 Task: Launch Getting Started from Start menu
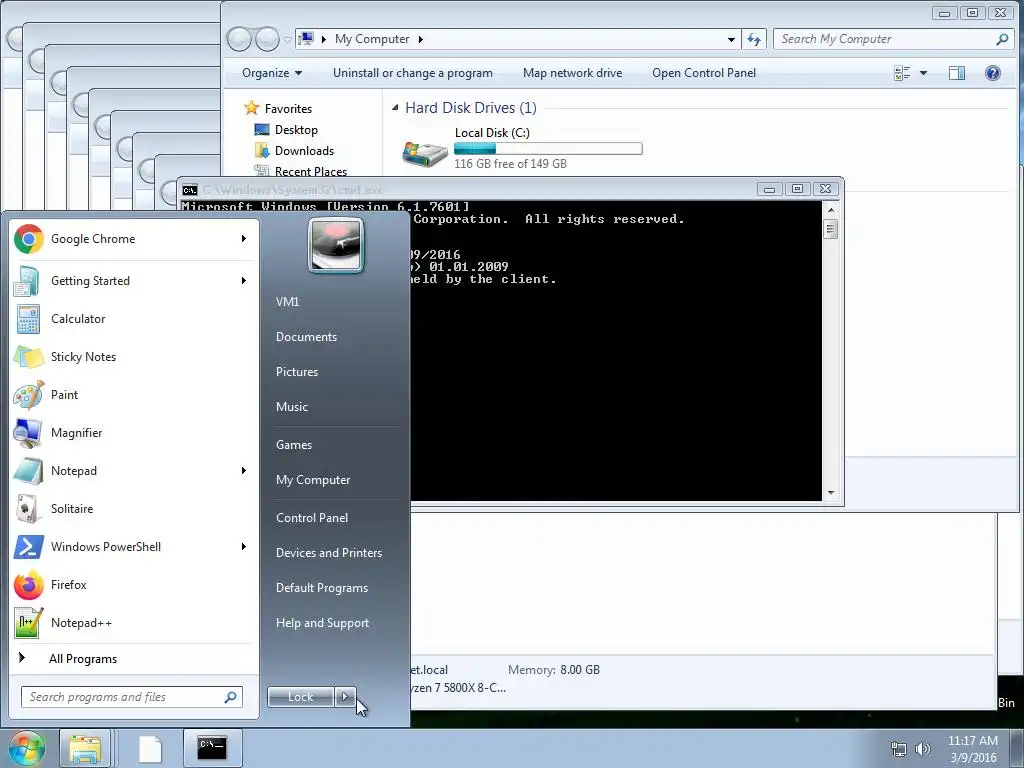pos(131,281)
